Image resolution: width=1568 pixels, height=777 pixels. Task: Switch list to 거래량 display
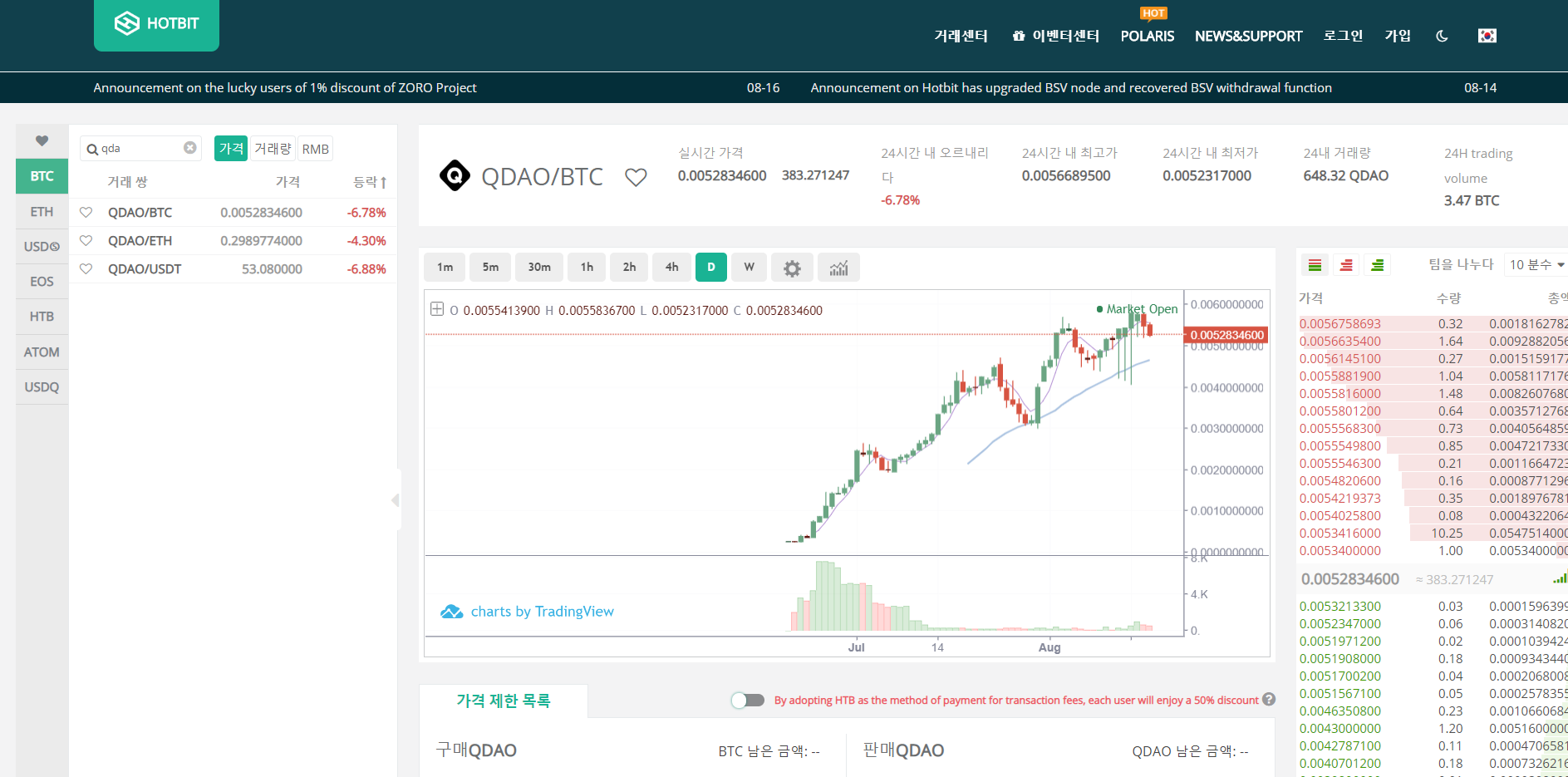click(273, 149)
